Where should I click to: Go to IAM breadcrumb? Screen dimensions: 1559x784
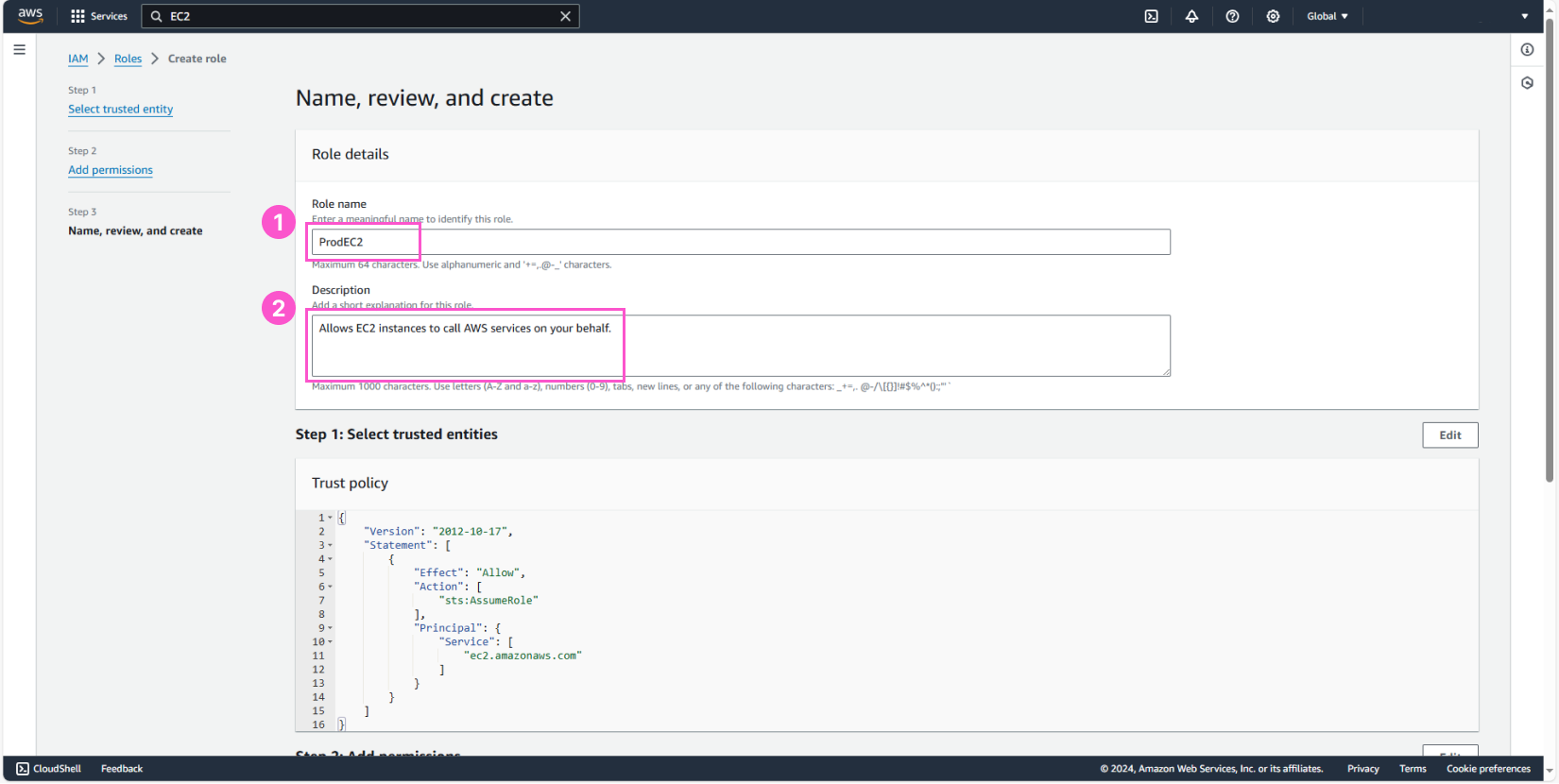point(77,59)
